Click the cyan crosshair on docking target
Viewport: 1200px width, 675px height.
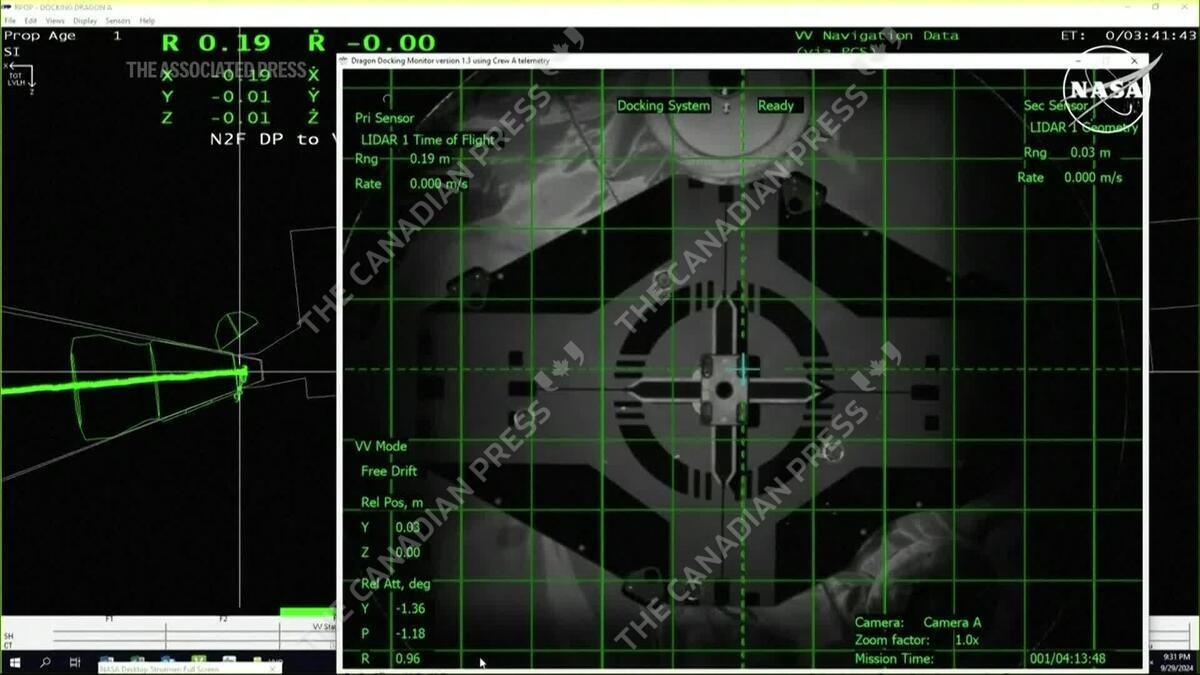pos(743,368)
